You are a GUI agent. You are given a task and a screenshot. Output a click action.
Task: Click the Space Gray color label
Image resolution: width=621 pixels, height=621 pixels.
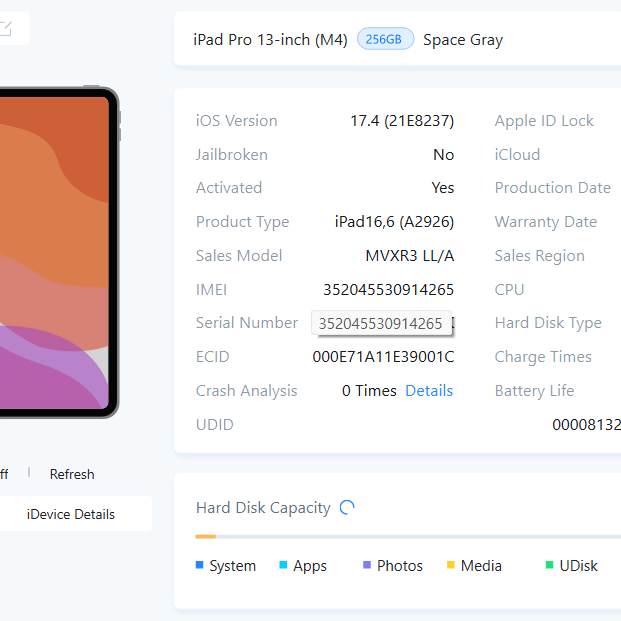click(x=463, y=40)
